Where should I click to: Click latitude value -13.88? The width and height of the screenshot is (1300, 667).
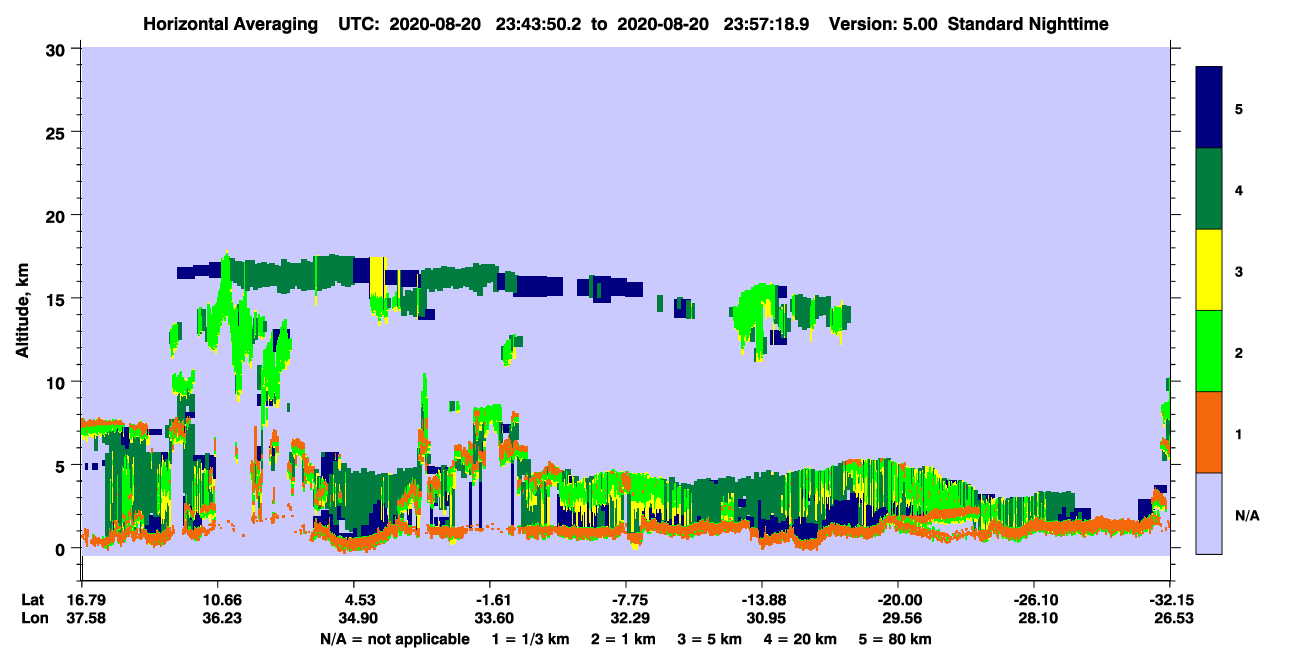[x=762, y=600]
